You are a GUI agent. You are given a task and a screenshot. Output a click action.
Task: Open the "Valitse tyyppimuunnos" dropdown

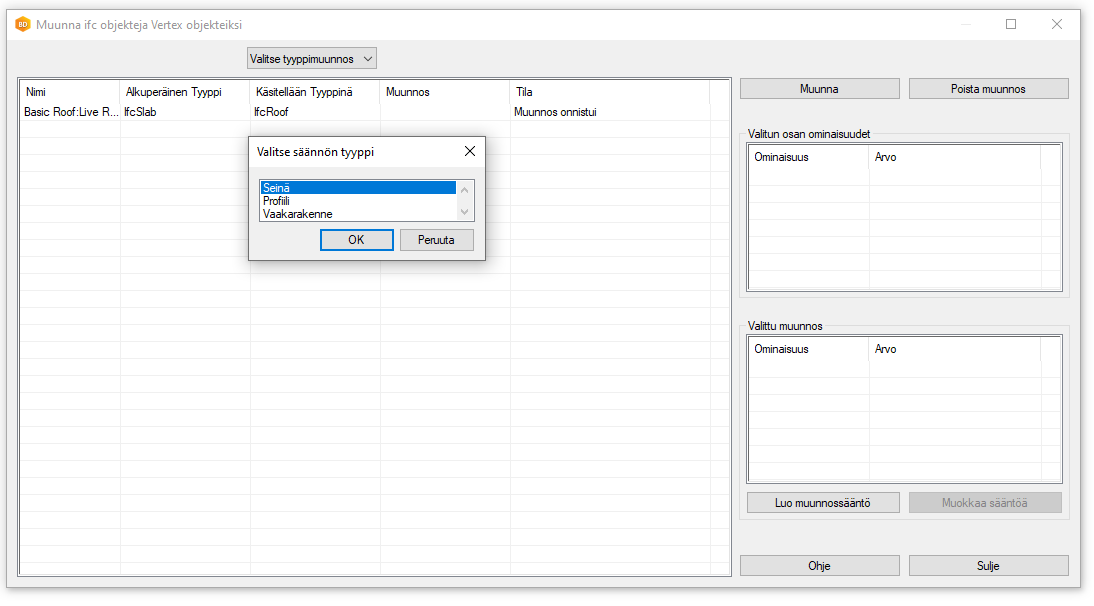[x=311, y=59]
